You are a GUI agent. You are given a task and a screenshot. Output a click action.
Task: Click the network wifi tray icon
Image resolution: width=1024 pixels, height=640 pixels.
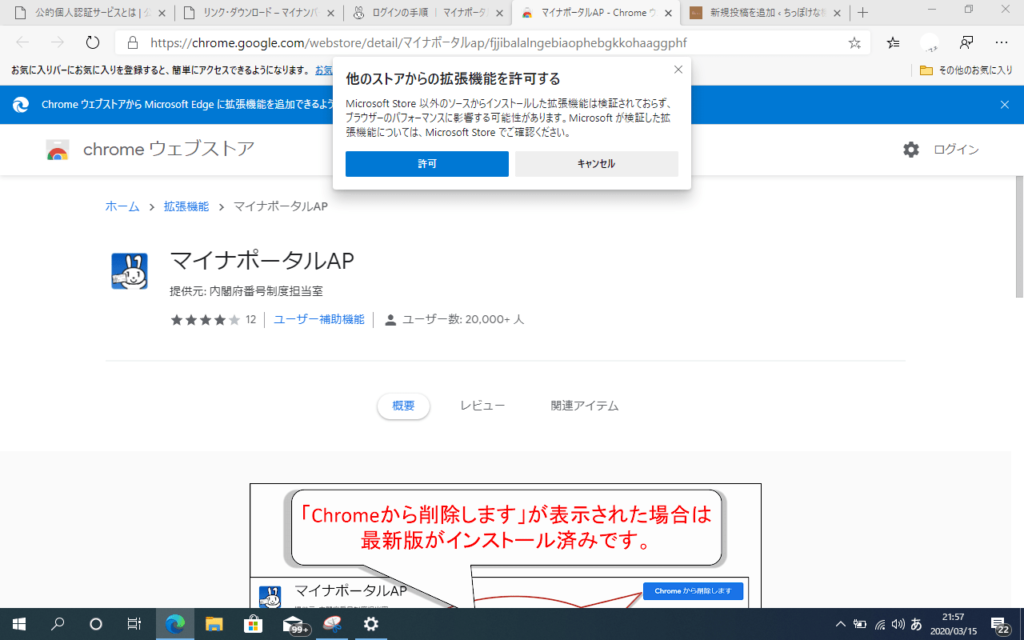point(880,625)
